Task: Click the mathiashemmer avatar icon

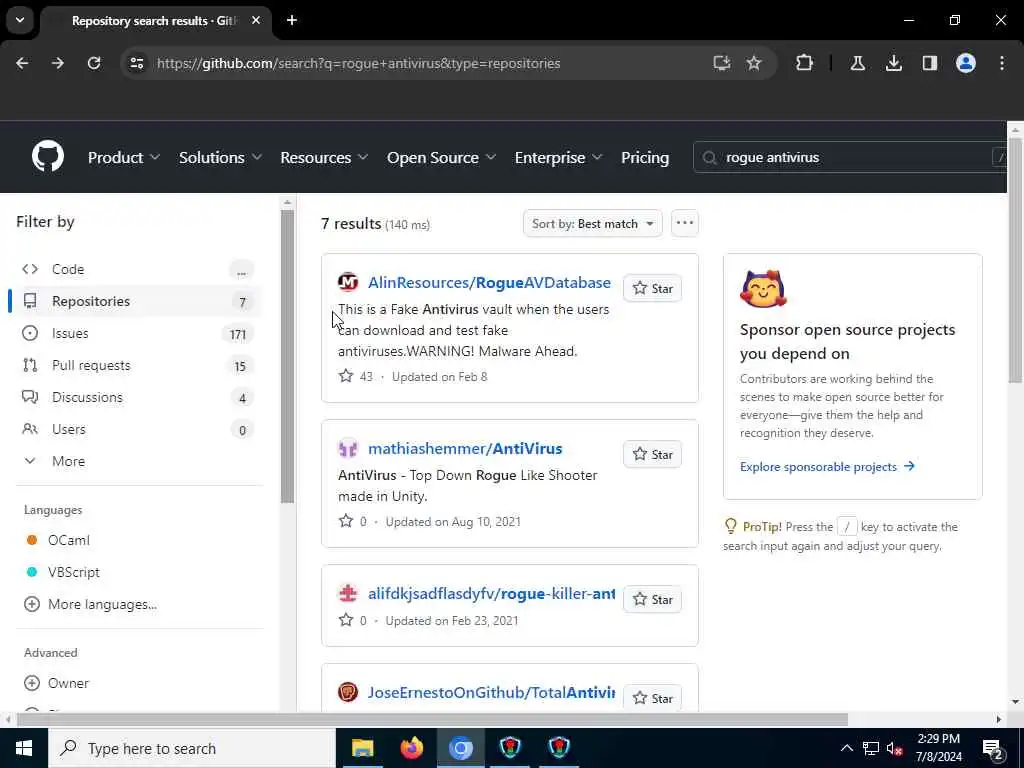Action: (348, 449)
